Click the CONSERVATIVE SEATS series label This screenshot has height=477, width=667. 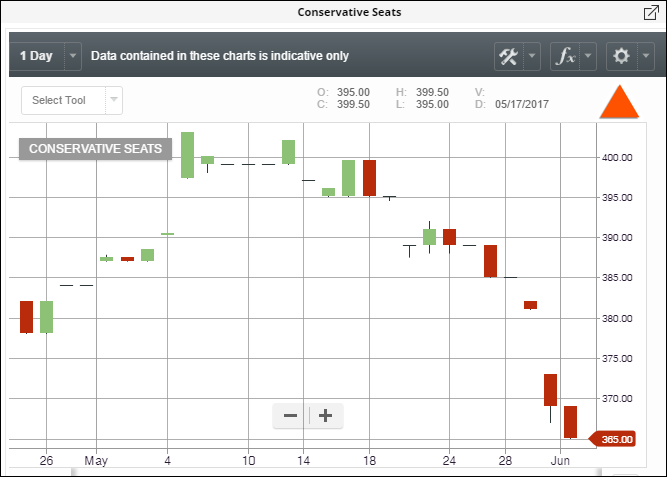pyautogui.click(x=95, y=148)
